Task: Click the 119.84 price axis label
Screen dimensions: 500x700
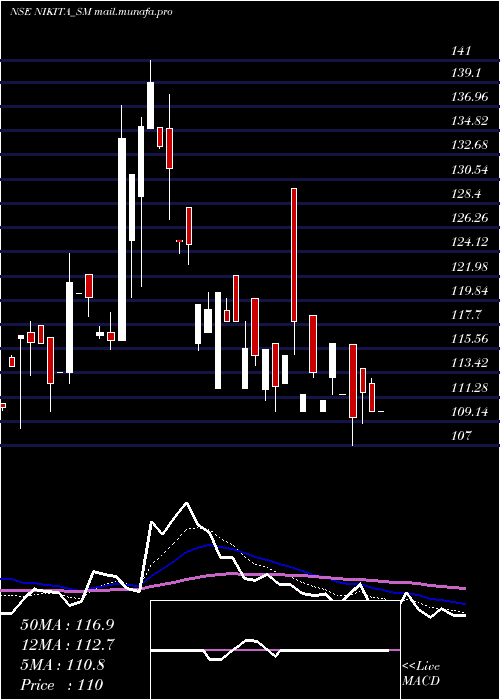Action: point(470,291)
